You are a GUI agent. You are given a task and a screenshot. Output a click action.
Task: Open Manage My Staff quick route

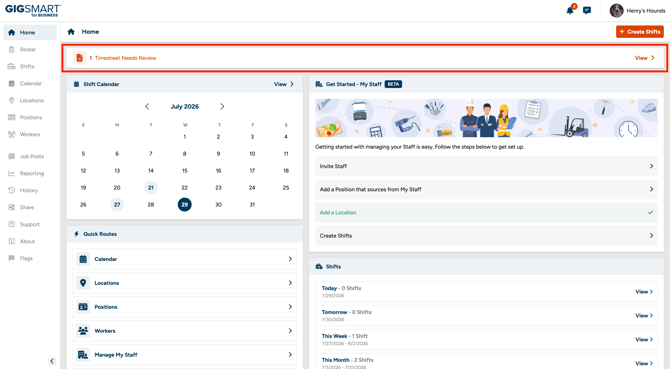185,354
